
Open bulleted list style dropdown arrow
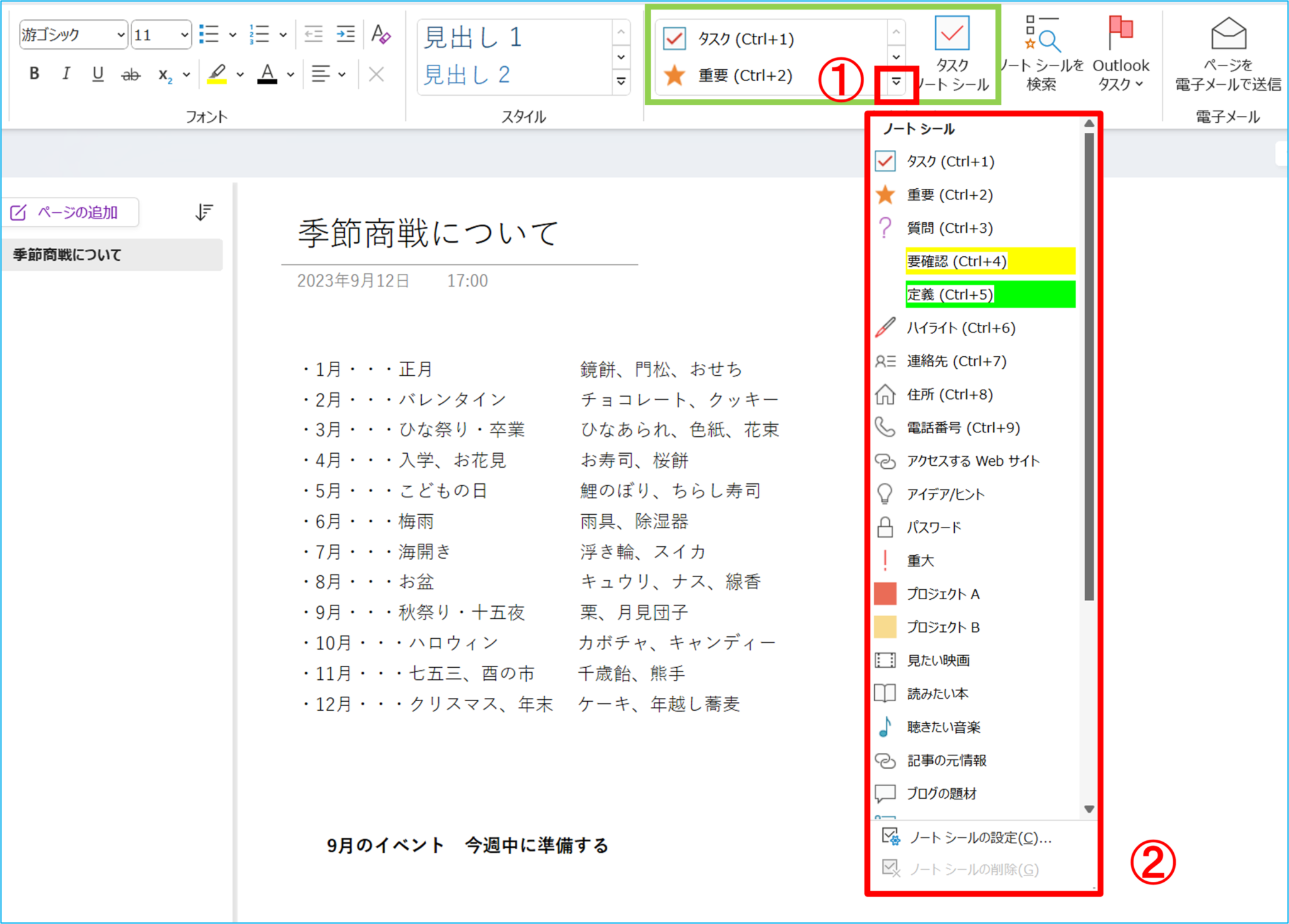233,35
